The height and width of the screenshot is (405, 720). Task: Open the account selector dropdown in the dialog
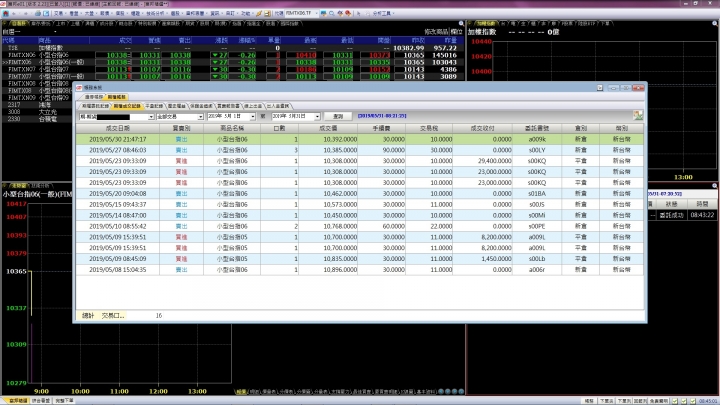click(x=151, y=117)
